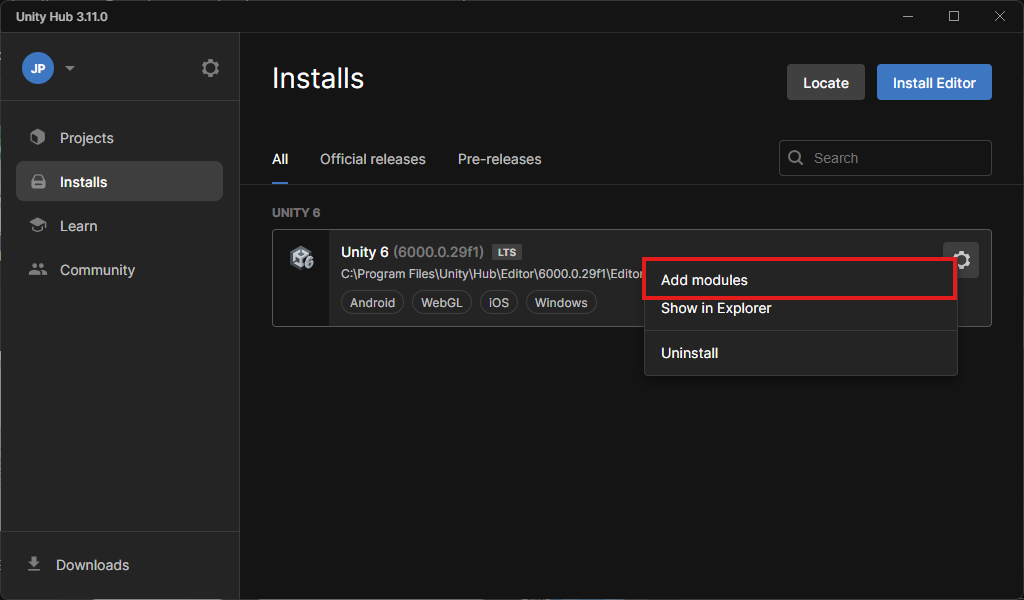The image size is (1024, 600).
Task: Click the Android module tag
Action: click(372, 302)
